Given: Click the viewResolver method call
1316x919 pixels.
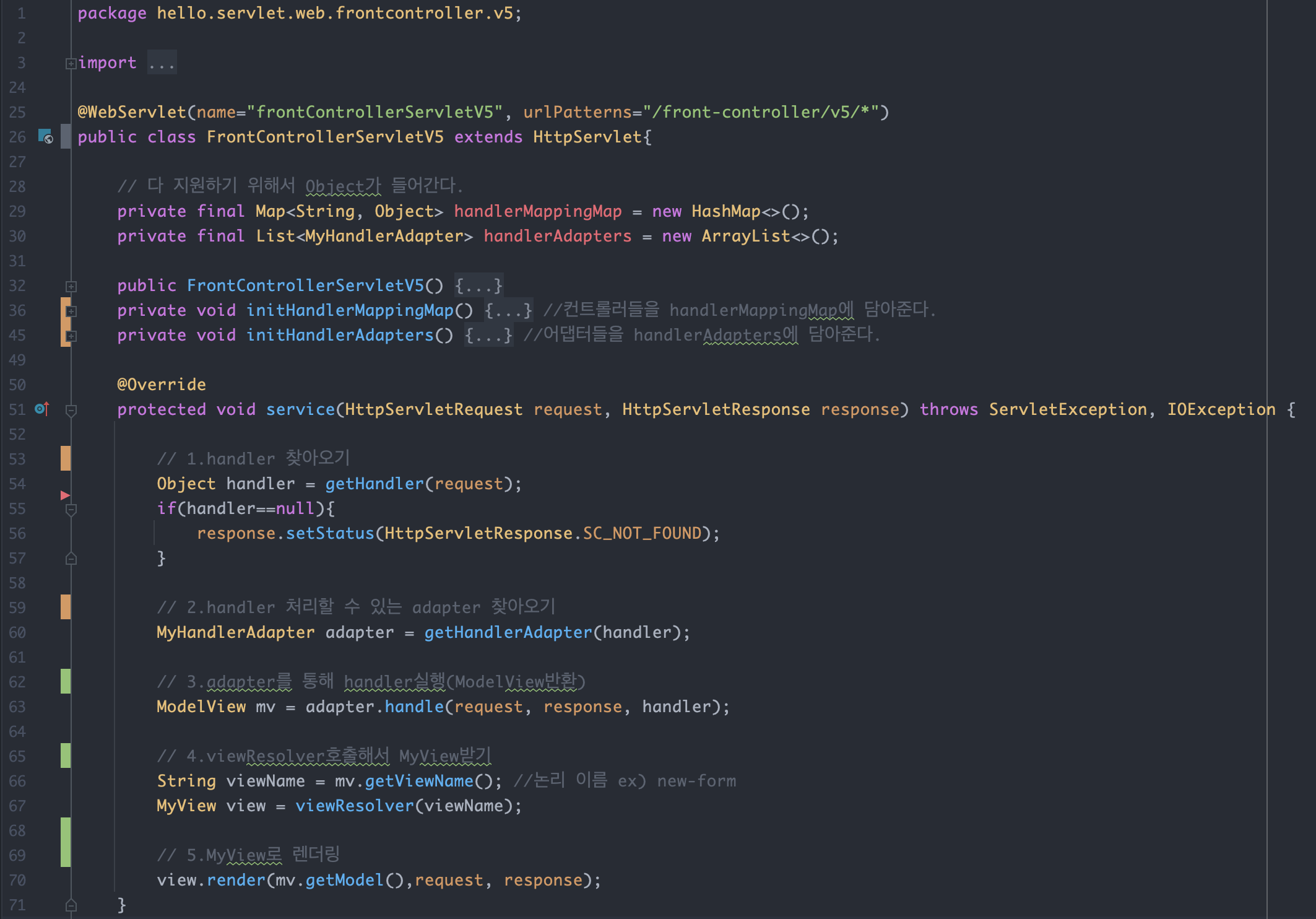Looking at the screenshot, I should (x=354, y=806).
